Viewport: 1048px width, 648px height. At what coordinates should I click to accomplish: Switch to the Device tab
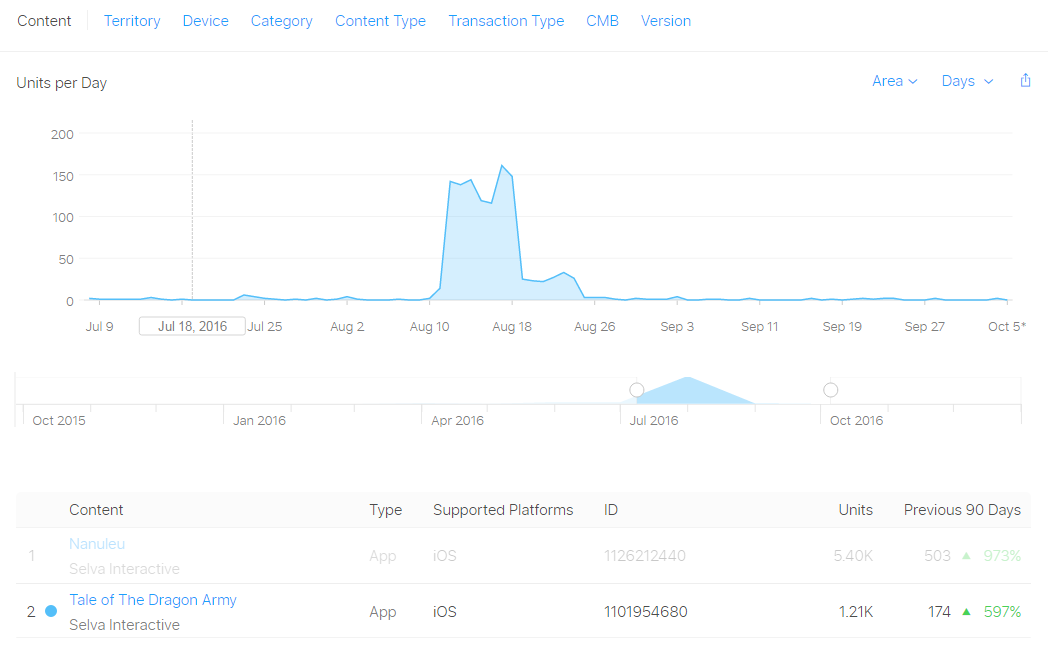[x=206, y=21]
